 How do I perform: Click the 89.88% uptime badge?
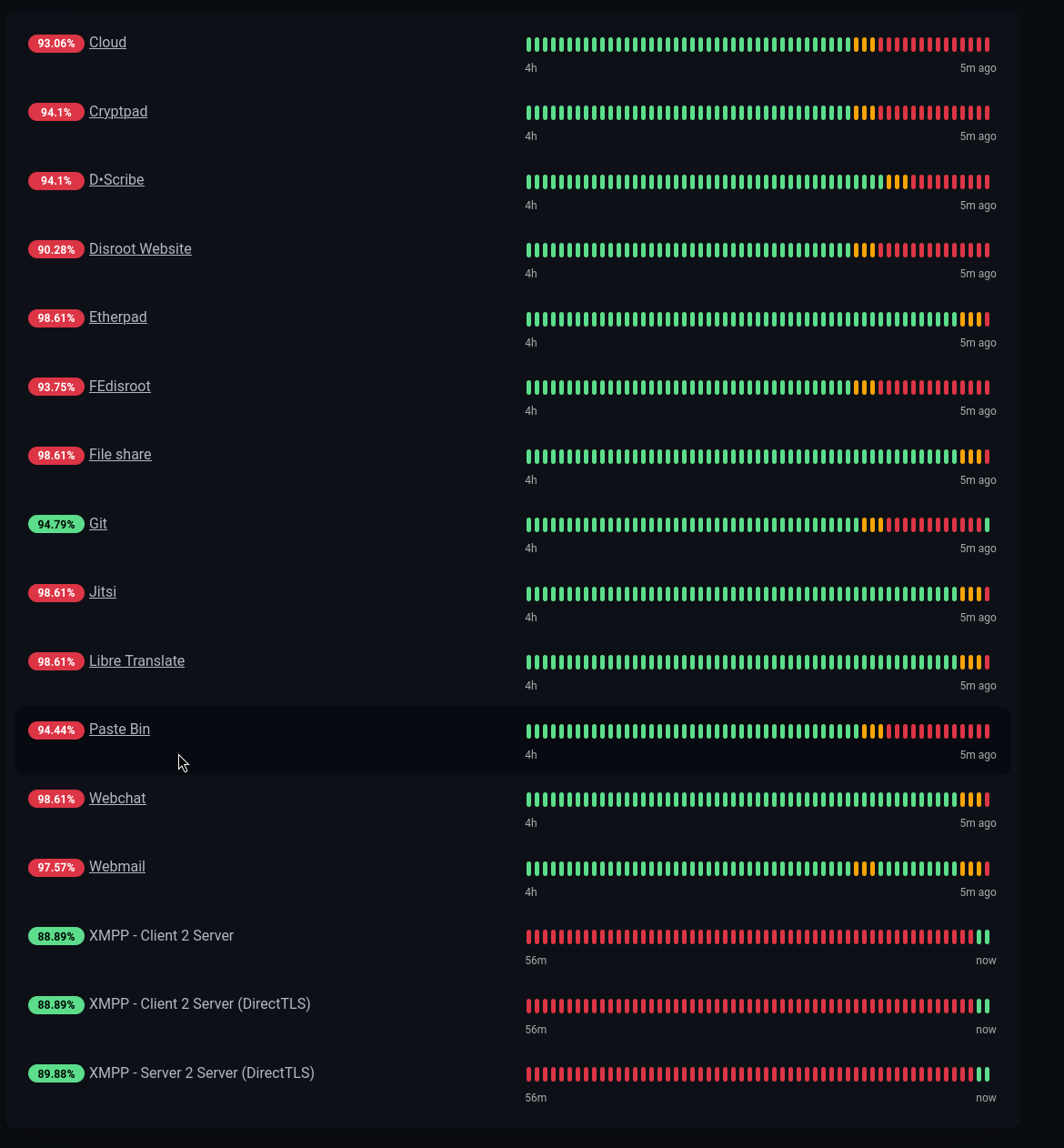(x=56, y=1074)
